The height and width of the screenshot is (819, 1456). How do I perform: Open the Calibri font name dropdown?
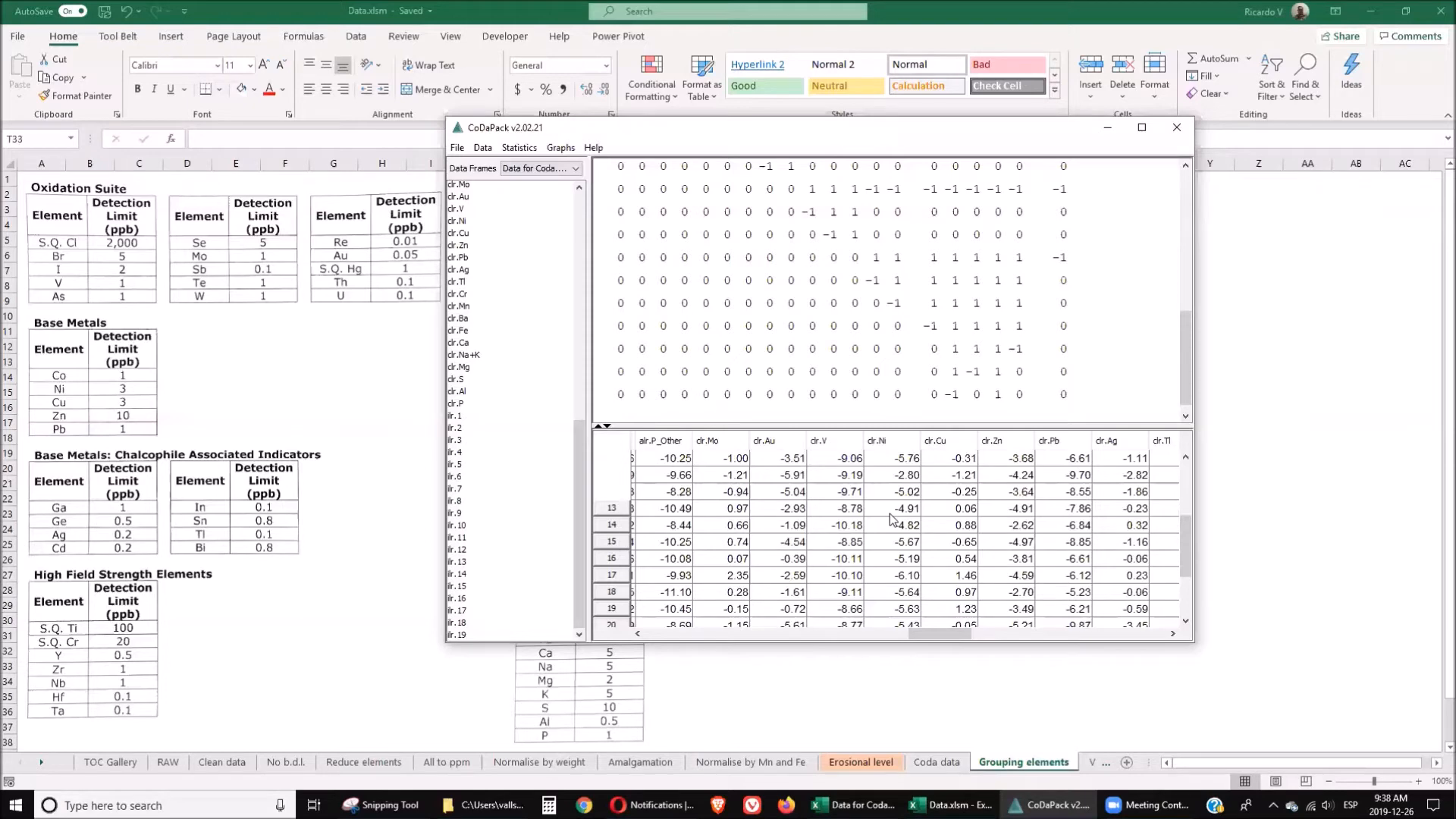pos(217,66)
